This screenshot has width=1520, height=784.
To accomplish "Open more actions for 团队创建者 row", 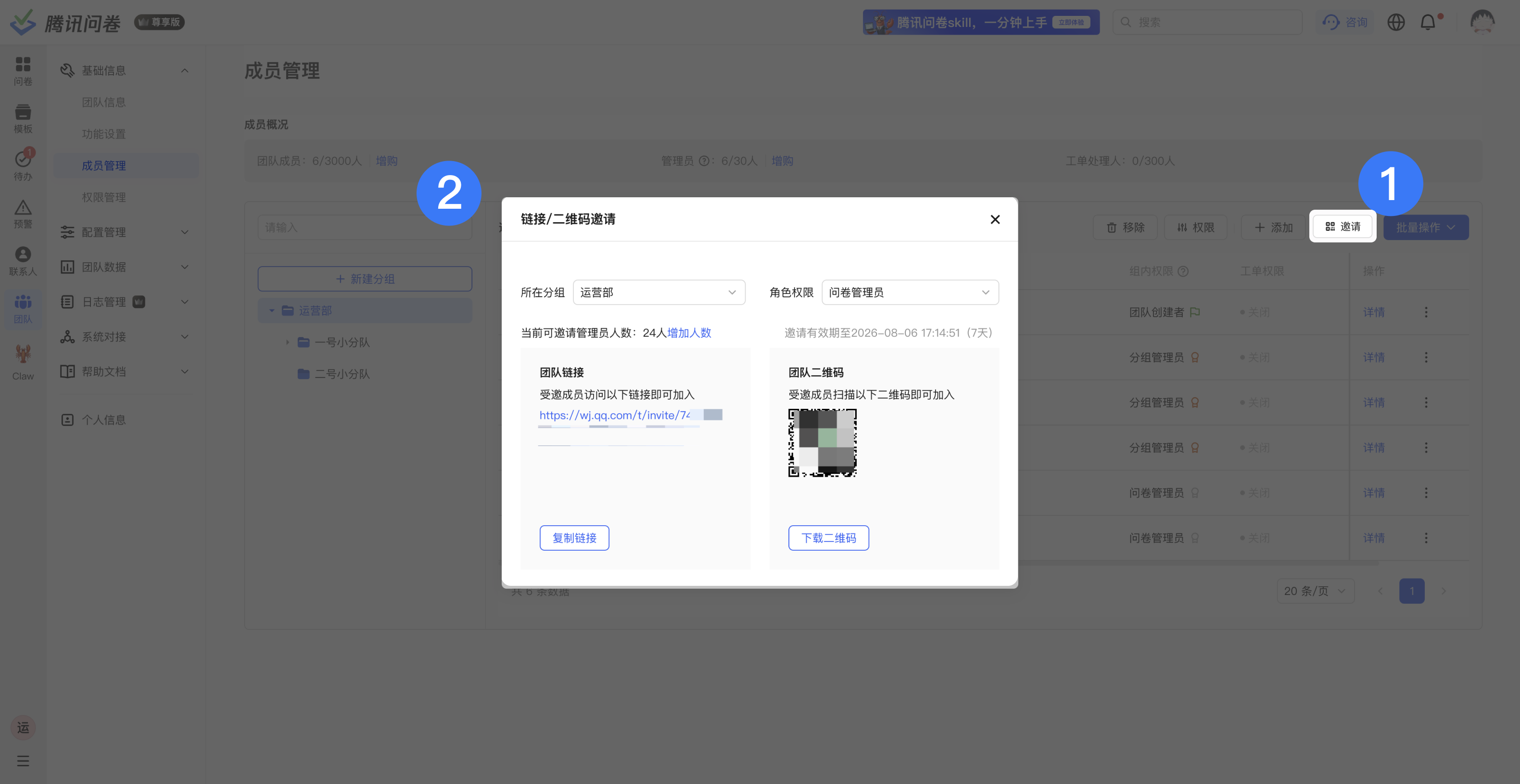I will pyautogui.click(x=1426, y=312).
